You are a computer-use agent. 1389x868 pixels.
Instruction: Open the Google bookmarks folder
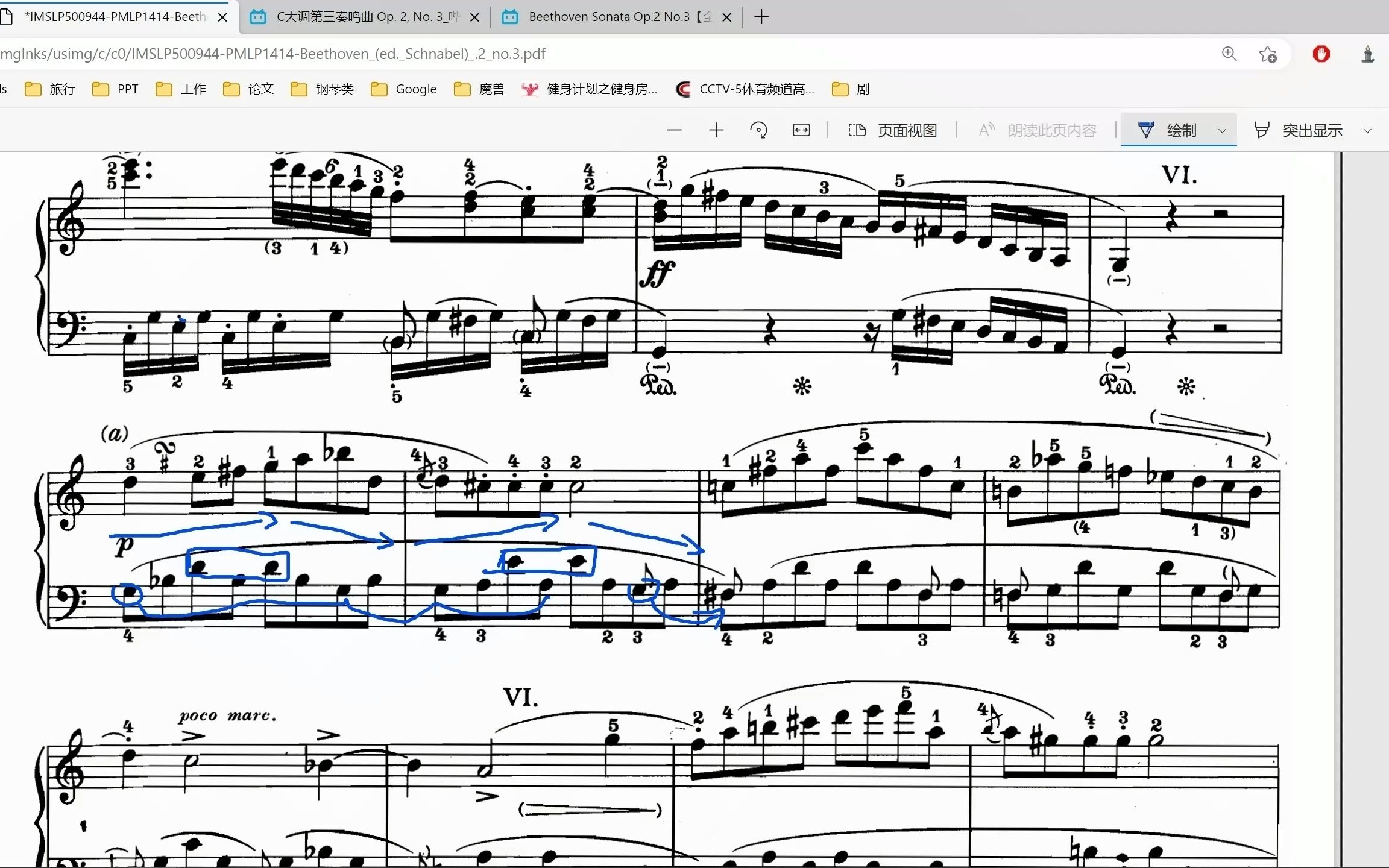[x=404, y=89]
